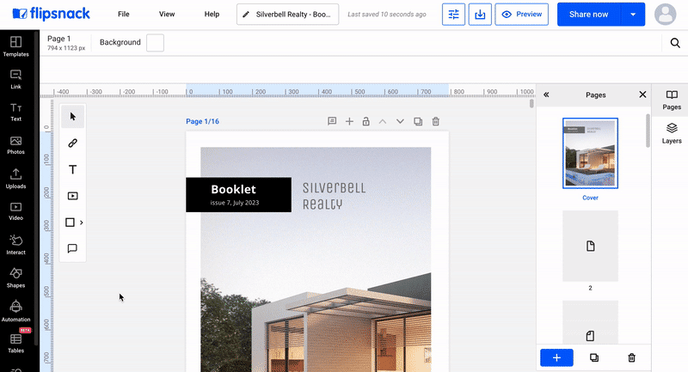Add a note to Page 1

click(332, 121)
